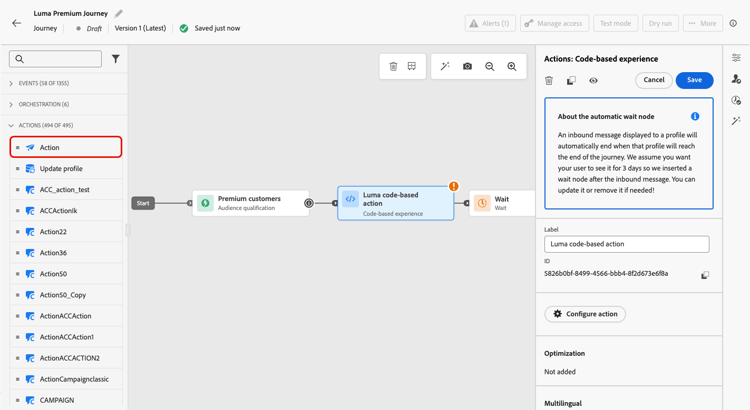The height and width of the screenshot is (410, 750).
Task: Pick Action36 in the actions list
Action: (x=66, y=253)
